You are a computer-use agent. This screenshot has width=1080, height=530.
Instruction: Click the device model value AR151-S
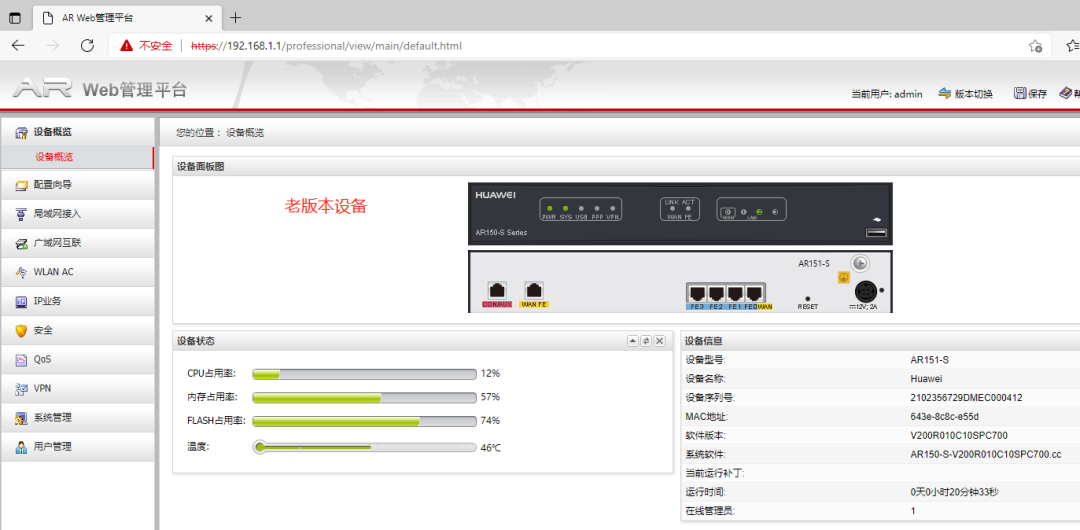[x=929, y=360]
